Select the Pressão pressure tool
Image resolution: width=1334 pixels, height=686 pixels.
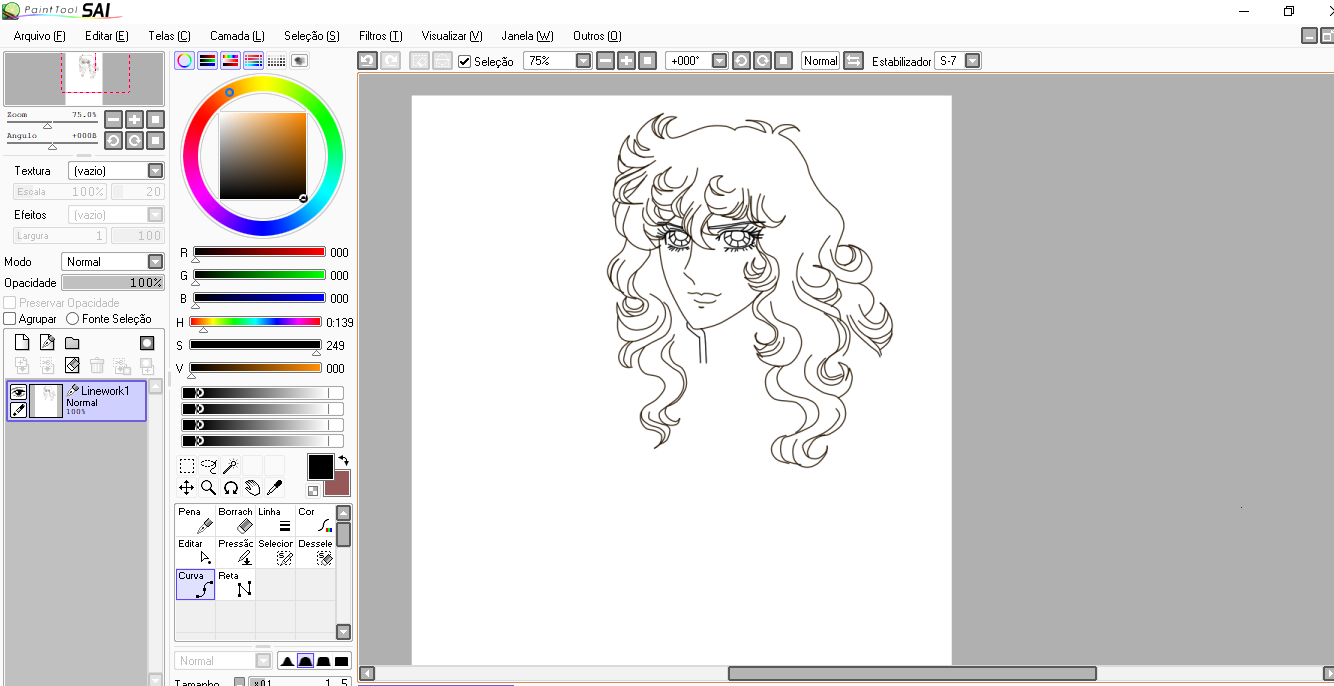[x=235, y=553]
